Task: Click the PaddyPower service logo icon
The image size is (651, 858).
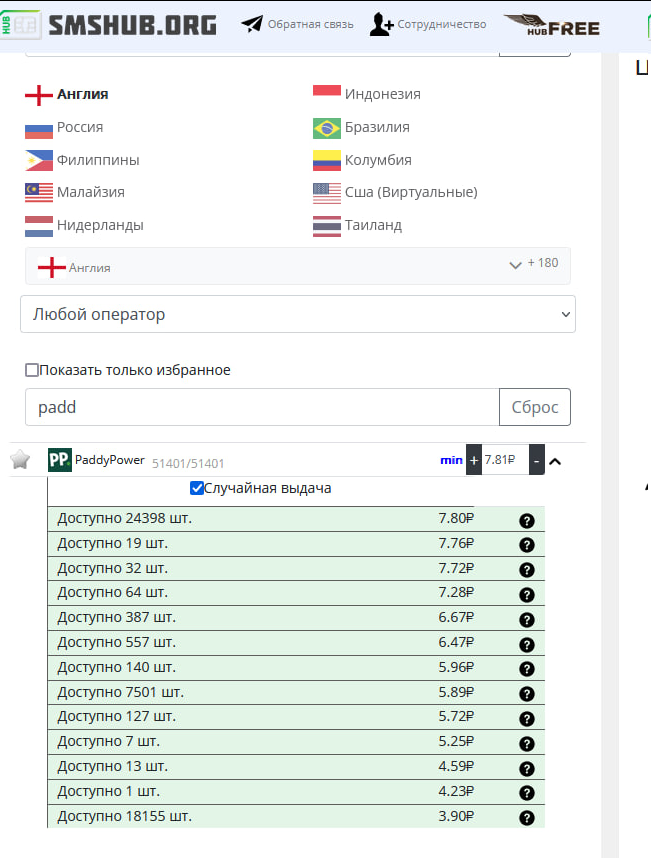Action: pyautogui.click(x=60, y=460)
